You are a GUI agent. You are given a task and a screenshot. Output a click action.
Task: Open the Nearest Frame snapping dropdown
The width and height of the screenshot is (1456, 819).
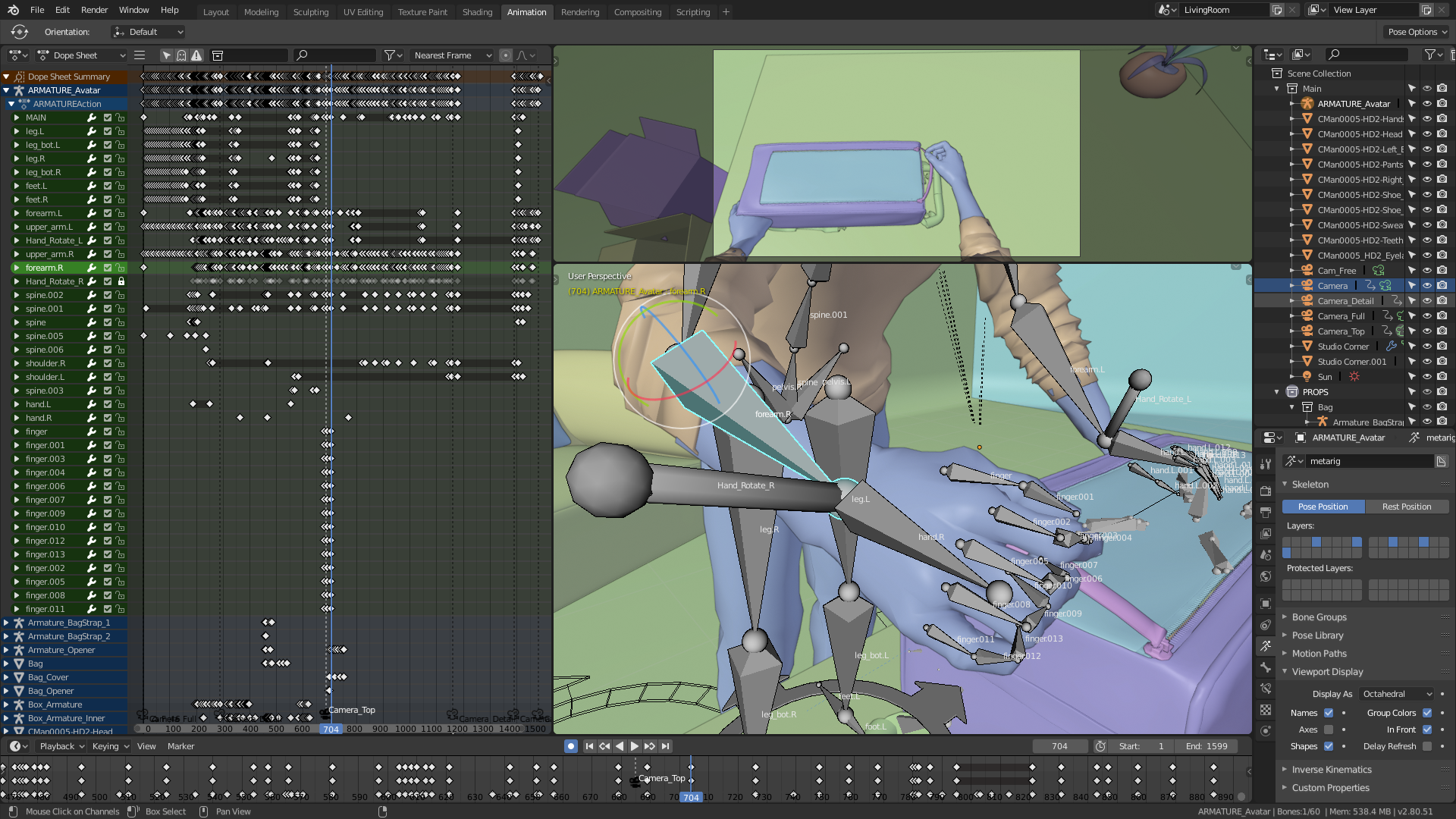[x=453, y=55]
